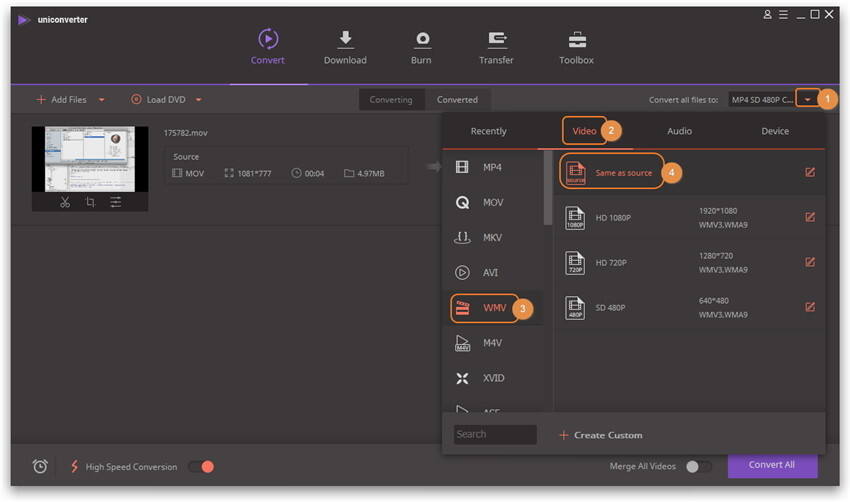The image size is (850, 502).
Task: Click the crop icon under thumbnail
Action: [x=90, y=202]
